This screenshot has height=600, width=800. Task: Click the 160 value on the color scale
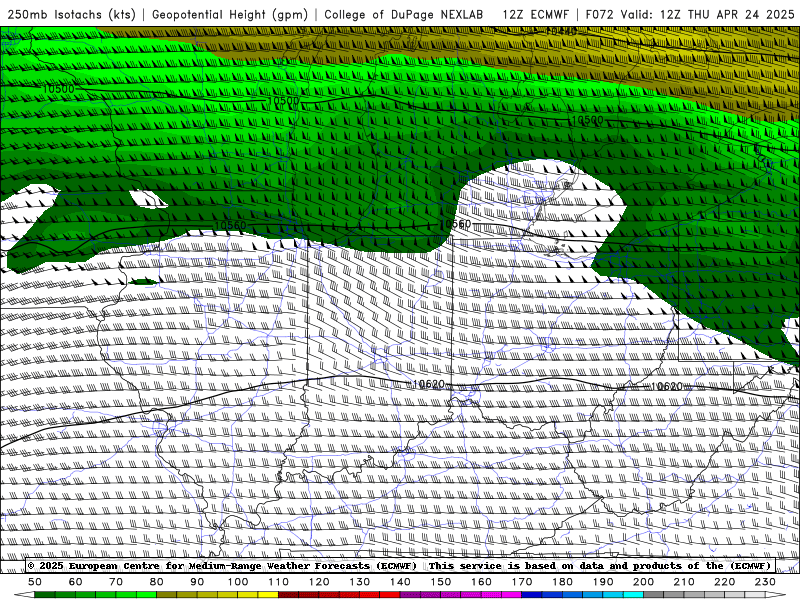pos(481,582)
